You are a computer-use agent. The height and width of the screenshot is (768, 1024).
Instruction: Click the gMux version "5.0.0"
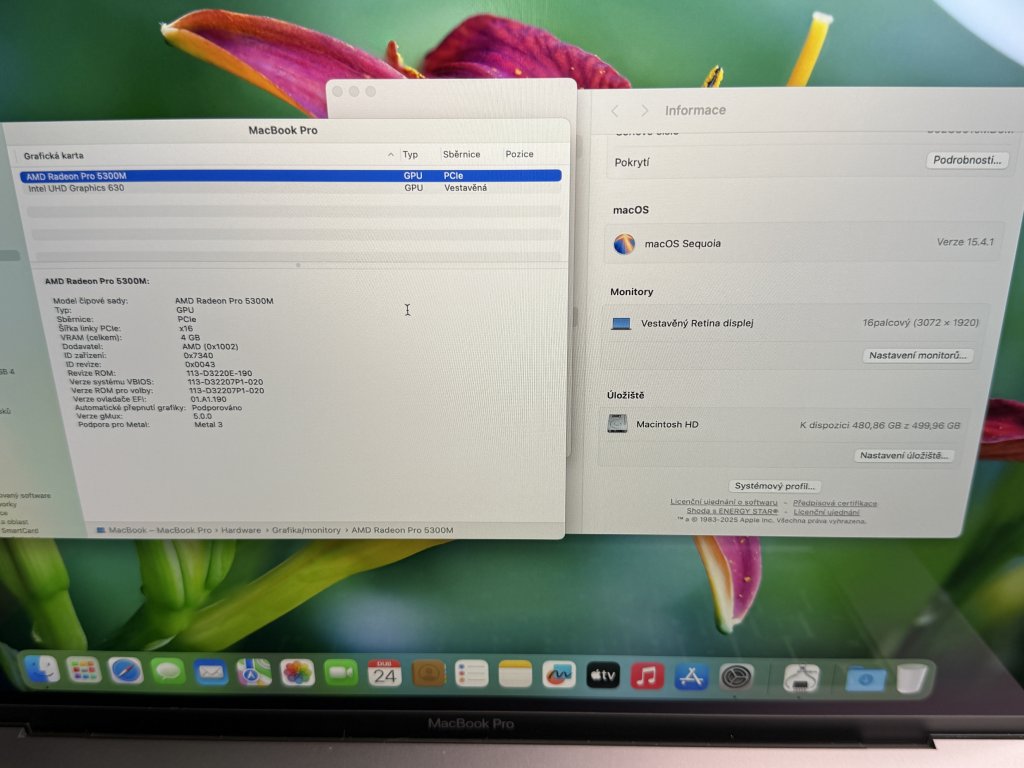click(x=202, y=416)
